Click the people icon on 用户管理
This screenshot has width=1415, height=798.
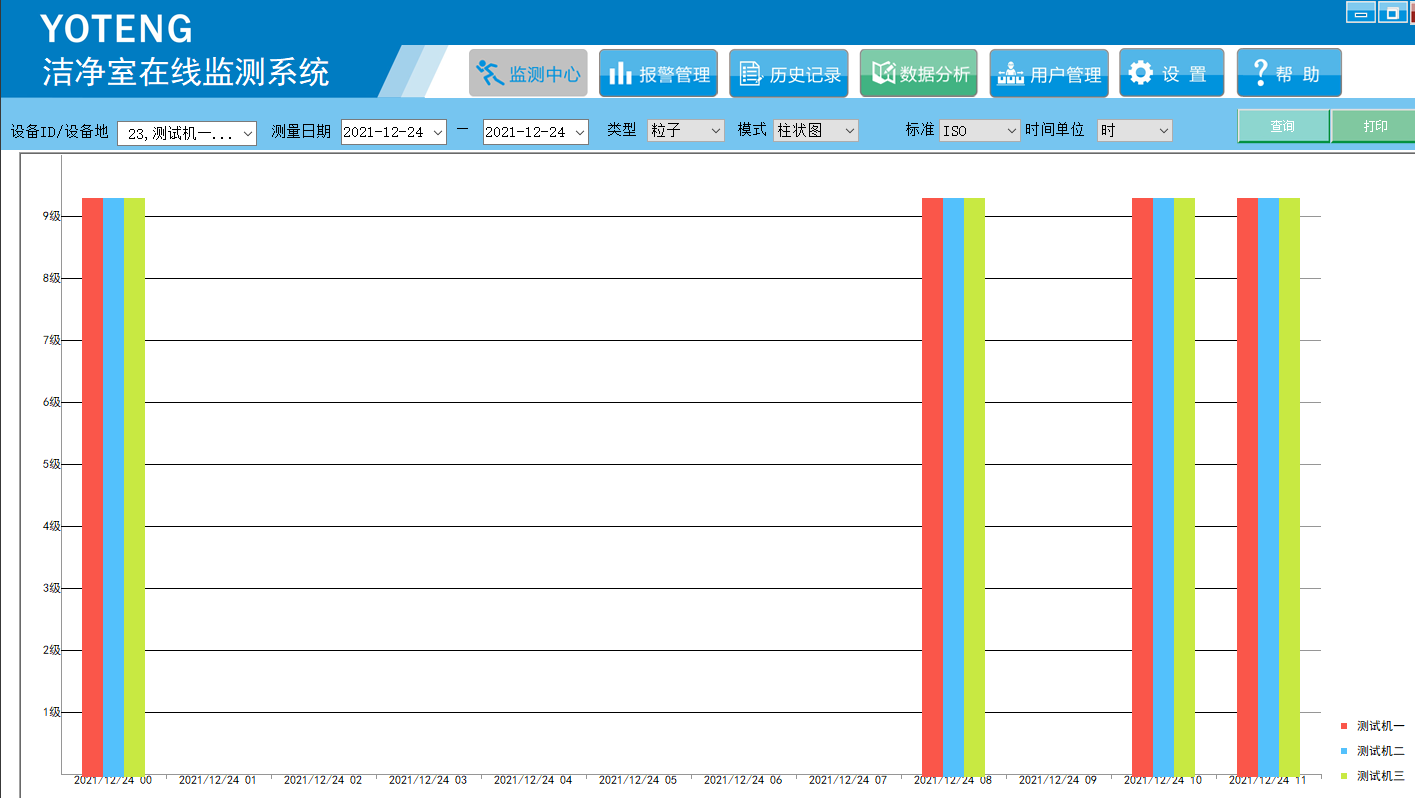click(x=1011, y=74)
